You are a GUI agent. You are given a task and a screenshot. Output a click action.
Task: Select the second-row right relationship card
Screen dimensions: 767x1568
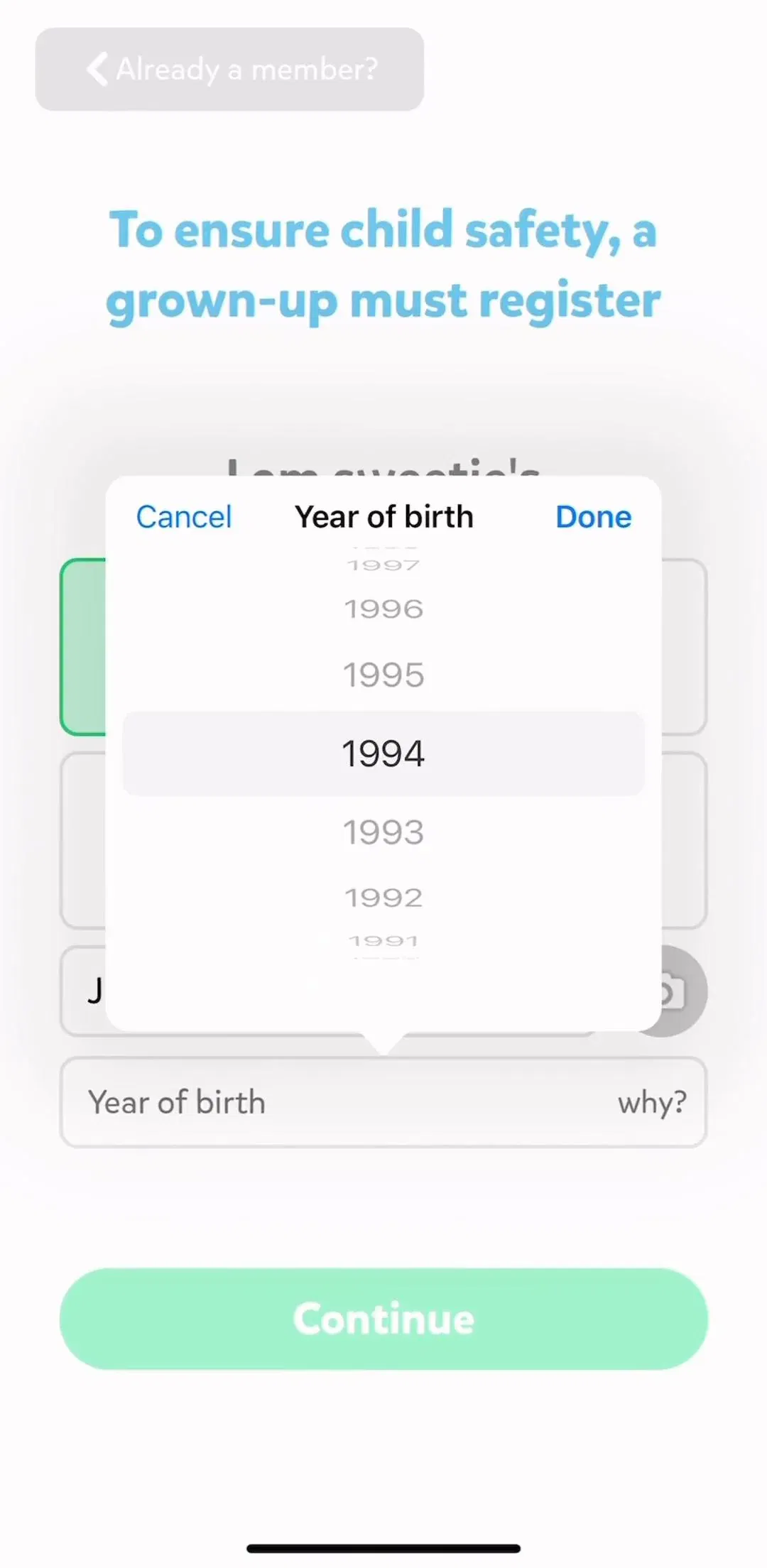pyautogui.click(x=684, y=840)
